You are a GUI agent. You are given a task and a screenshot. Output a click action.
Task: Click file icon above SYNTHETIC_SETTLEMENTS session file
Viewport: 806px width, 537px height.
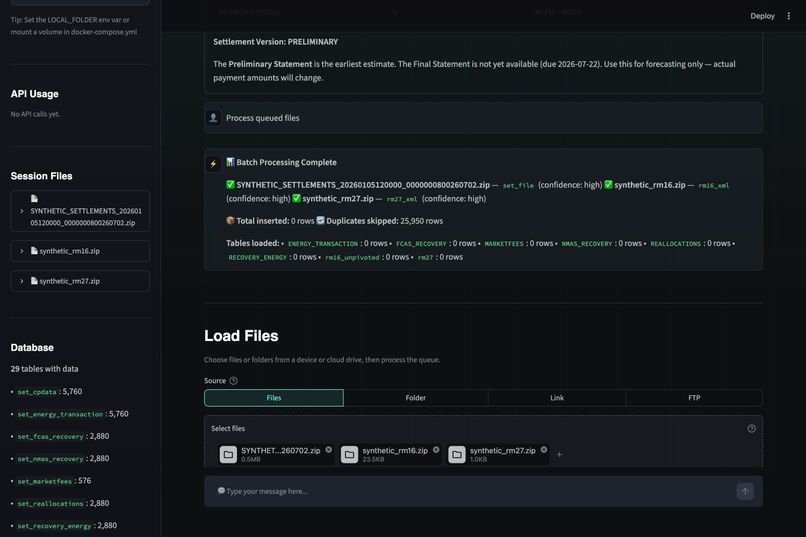click(x=34, y=198)
